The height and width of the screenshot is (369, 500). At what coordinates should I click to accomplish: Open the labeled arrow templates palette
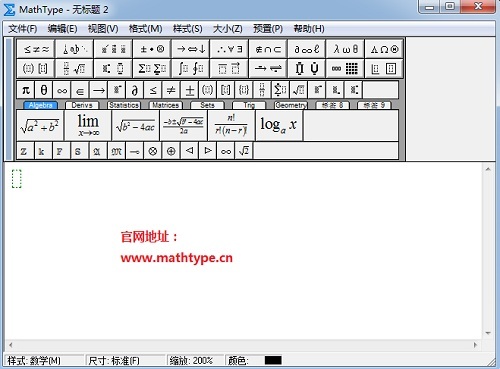[268, 69]
